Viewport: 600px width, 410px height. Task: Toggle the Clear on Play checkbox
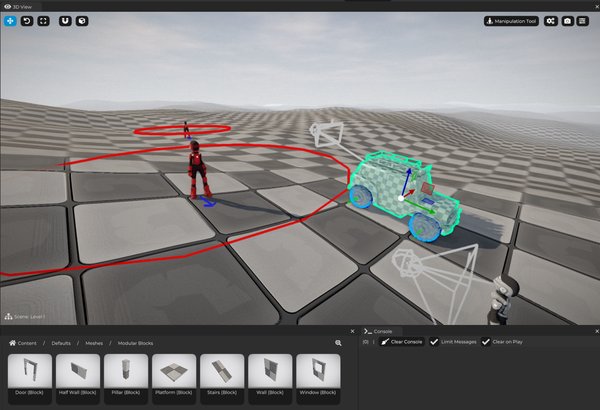pyautogui.click(x=487, y=342)
